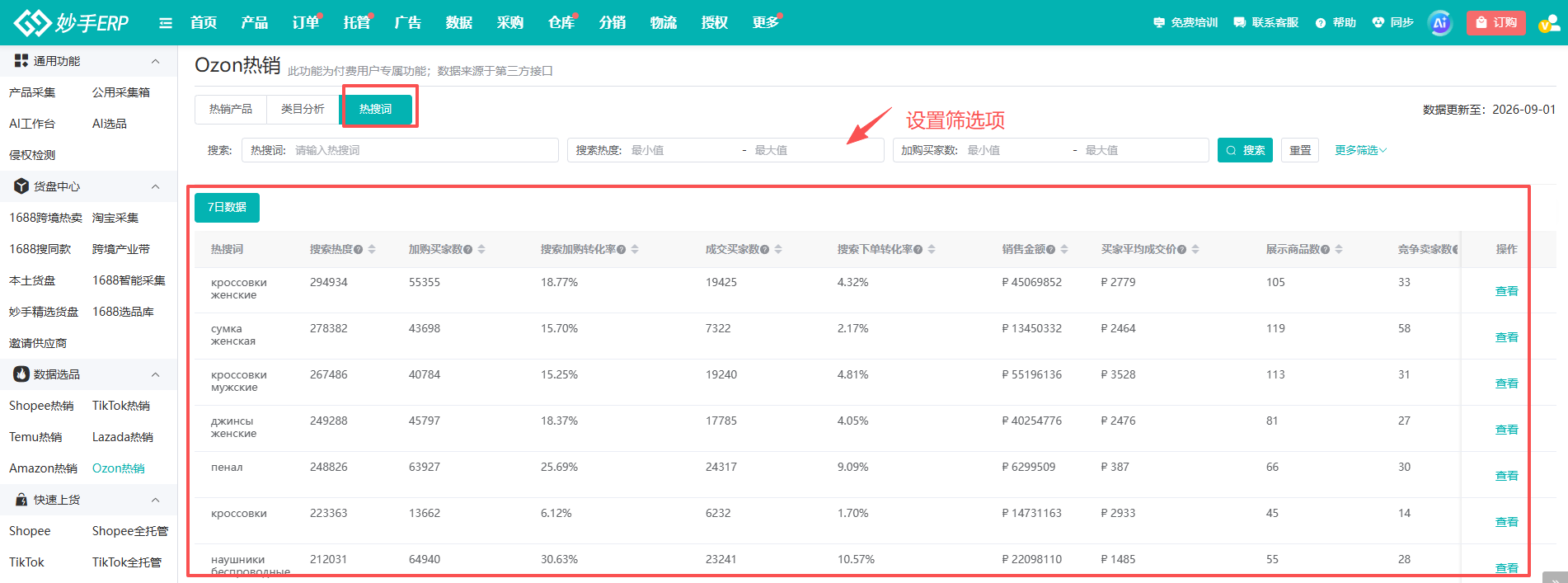
Task: Show help tooltip for 加购买家数
Action: 467,250
